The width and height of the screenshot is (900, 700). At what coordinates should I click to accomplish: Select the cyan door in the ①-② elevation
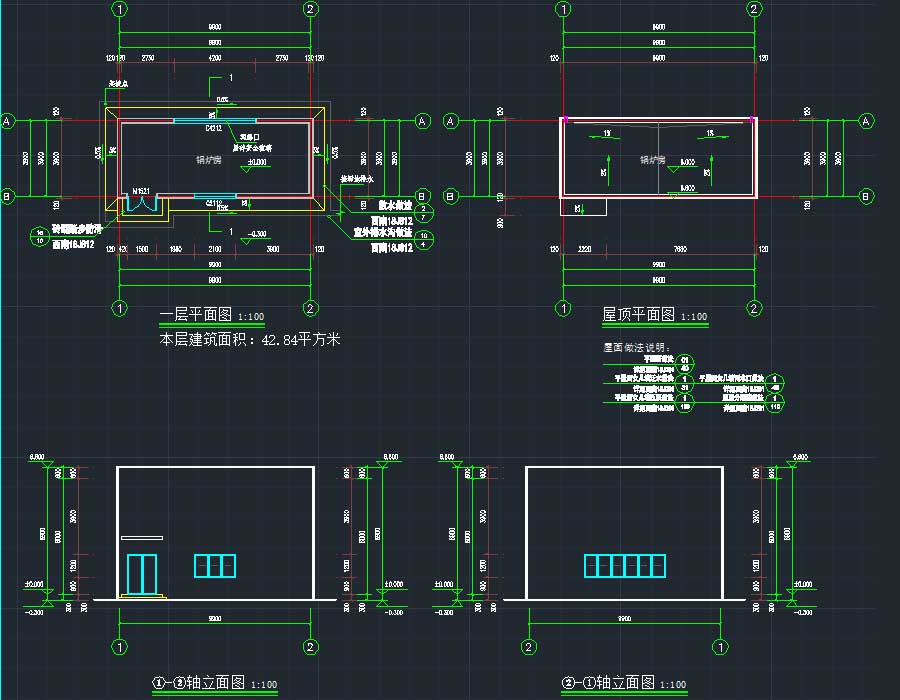click(x=143, y=574)
